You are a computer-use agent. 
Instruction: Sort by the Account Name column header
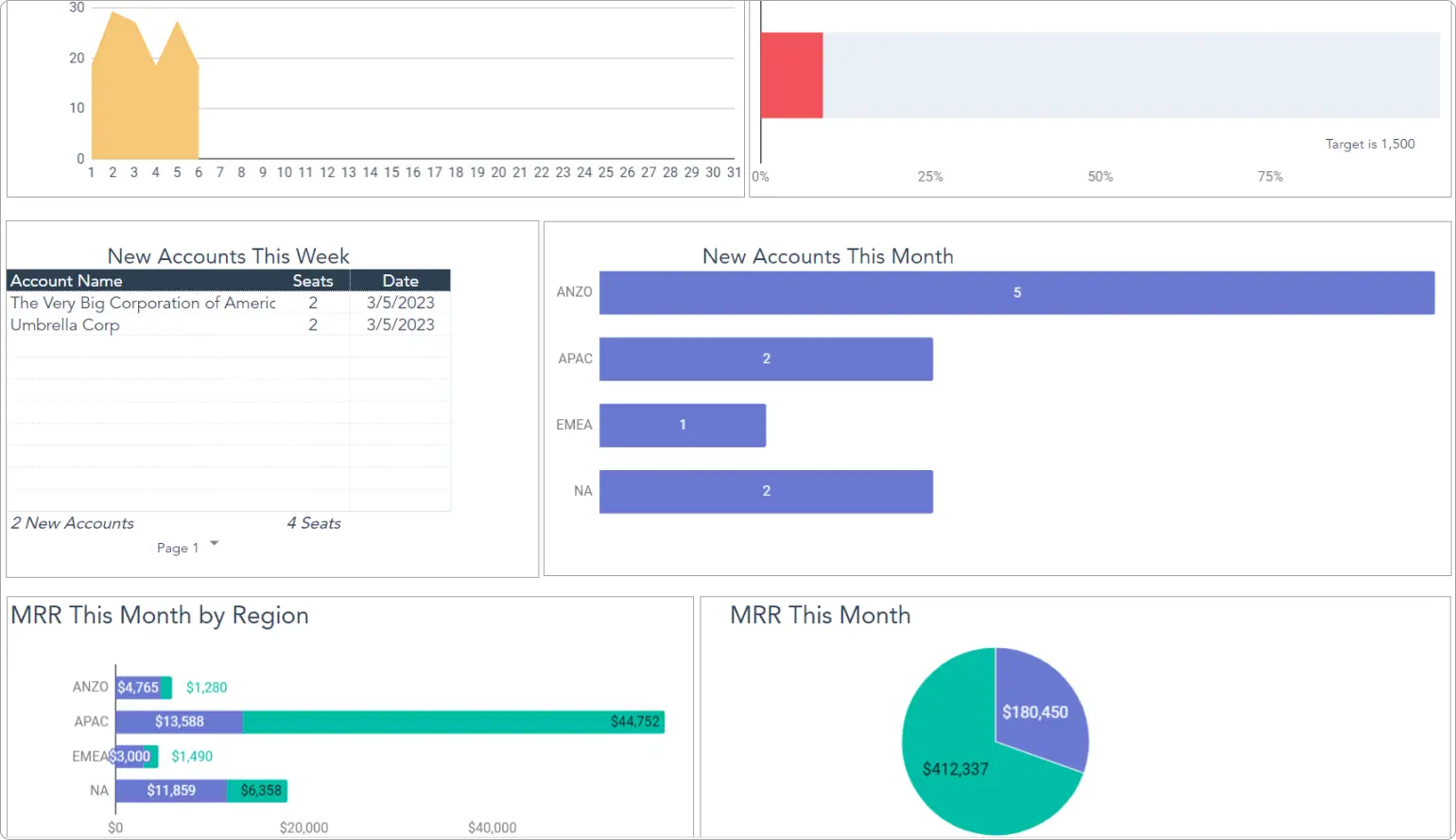[x=66, y=280]
